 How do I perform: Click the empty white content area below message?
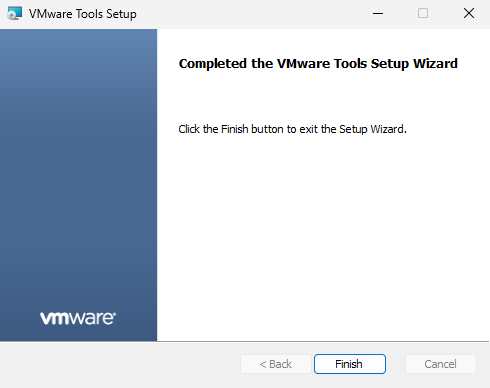[323, 233]
